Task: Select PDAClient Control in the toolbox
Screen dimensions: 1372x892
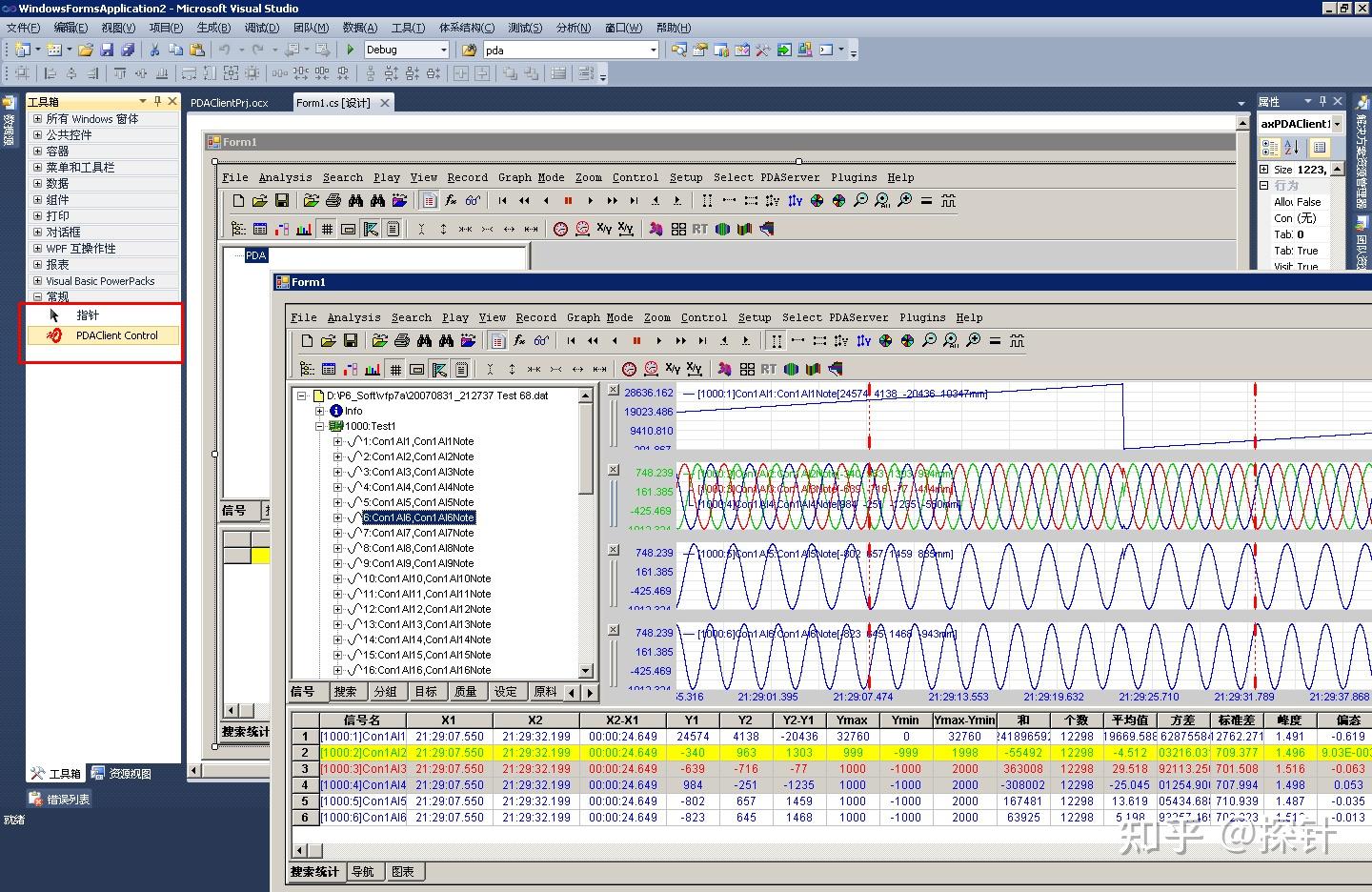Action: 116,335
